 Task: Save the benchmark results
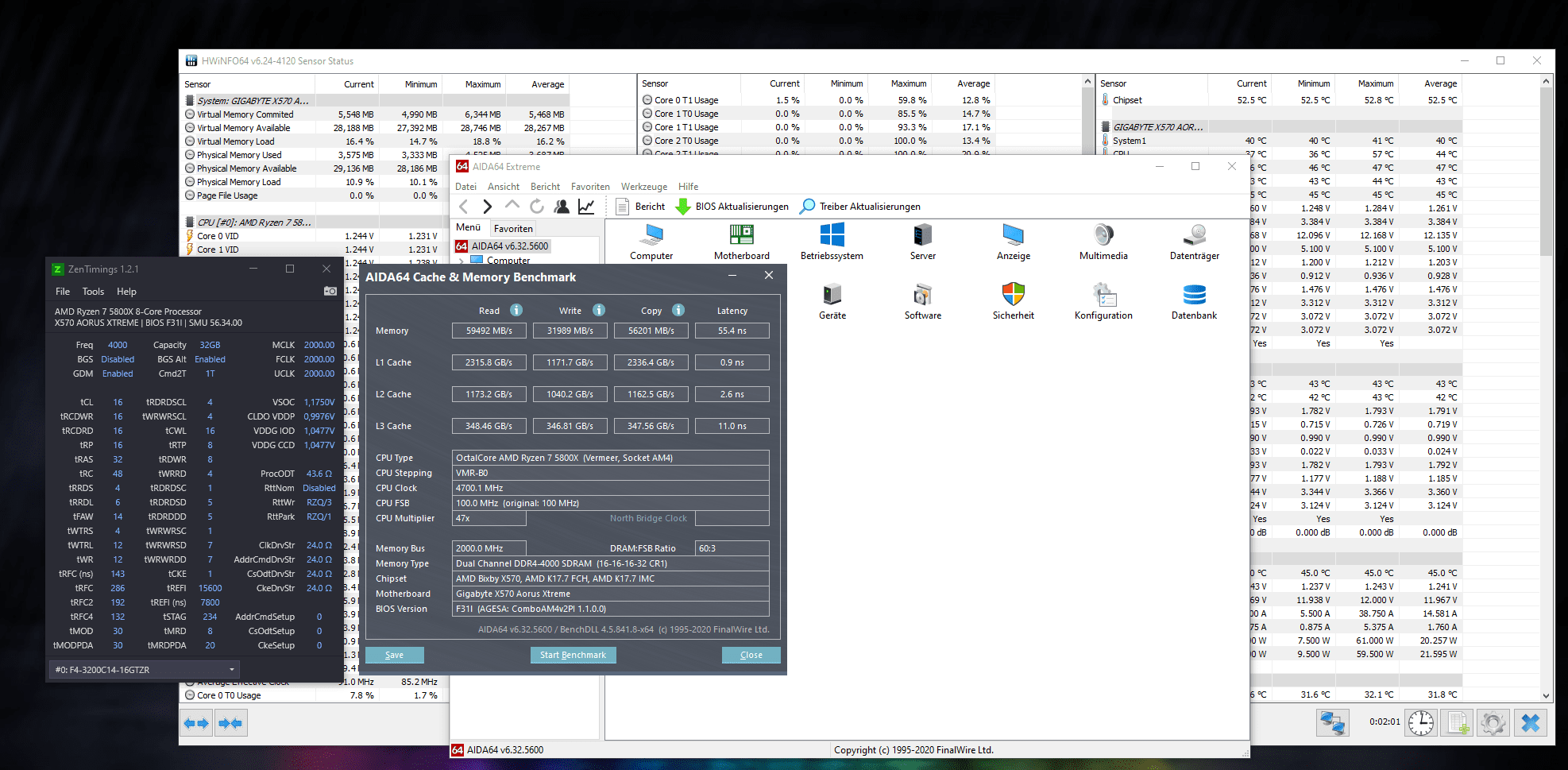(394, 655)
